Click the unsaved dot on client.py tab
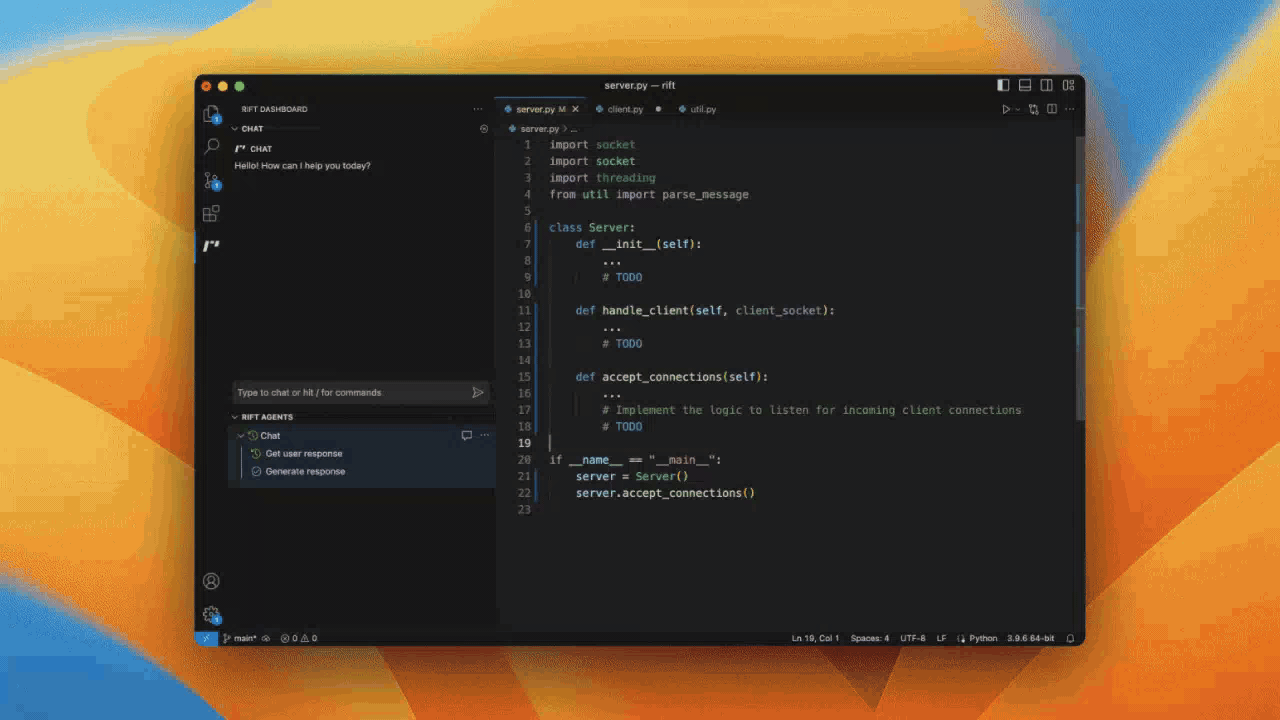 click(658, 109)
